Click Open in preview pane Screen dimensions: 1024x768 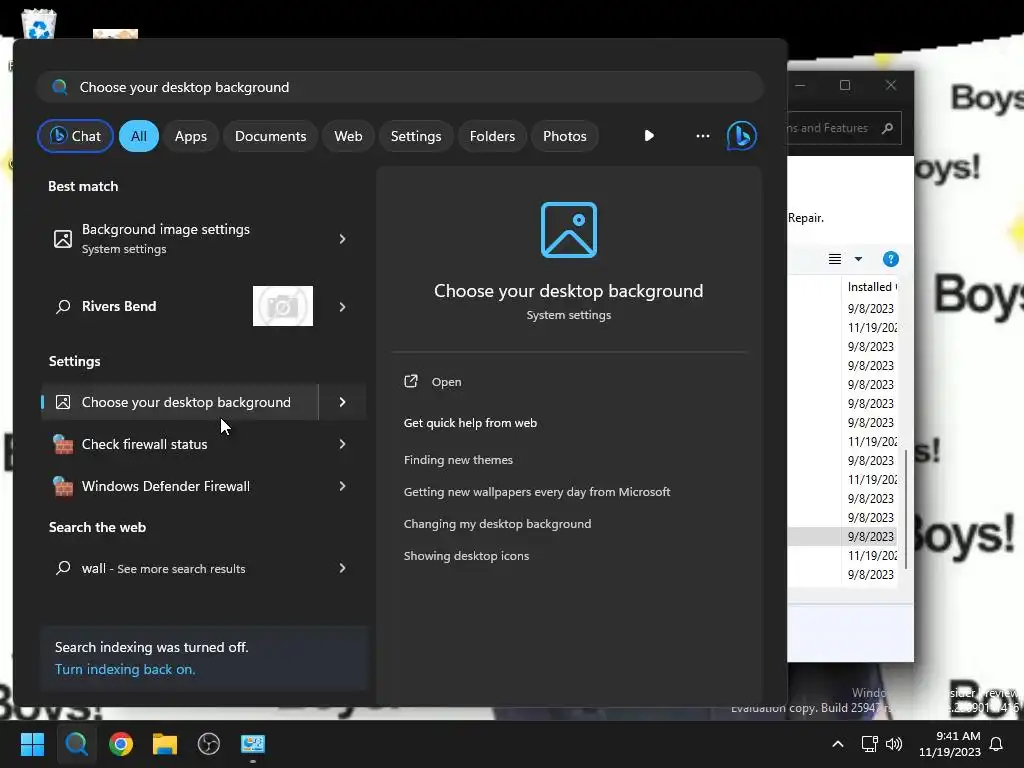(446, 382)
